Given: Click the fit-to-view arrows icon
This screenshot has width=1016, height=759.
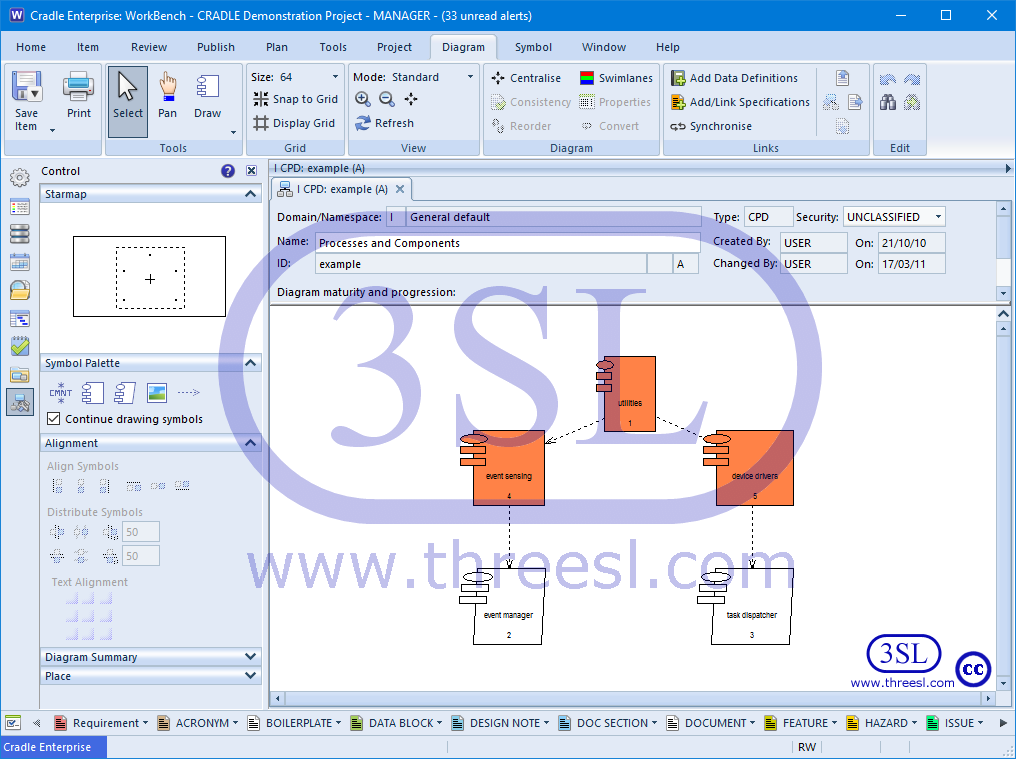Looking at the screenshot, I should point(411,99).
